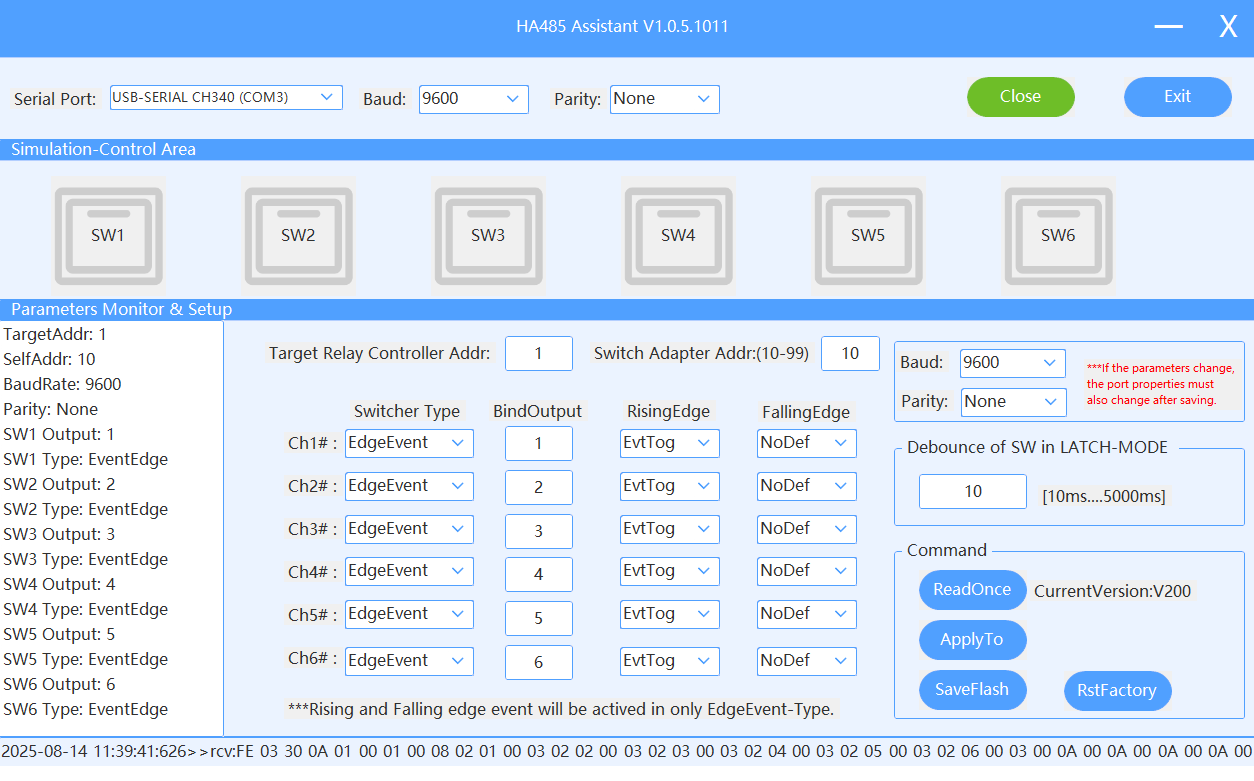1254x781 pixels.
Task: Click the ReadOnce command button
Action: [972, 590]
